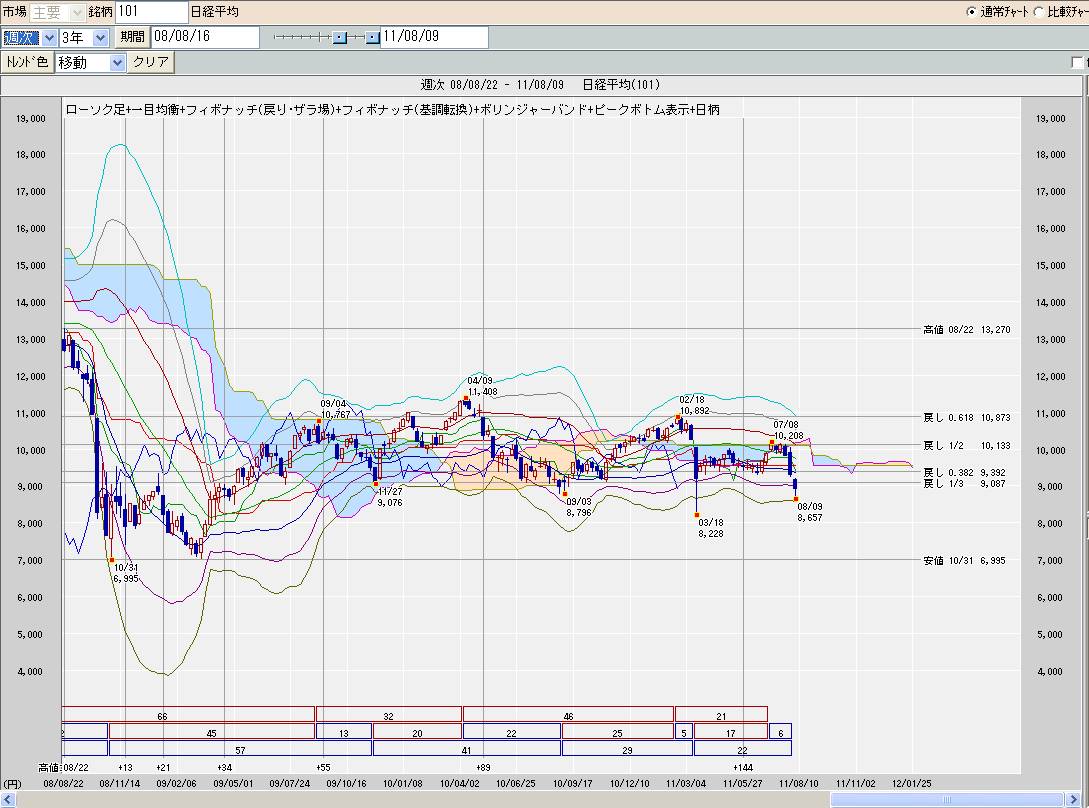Click the 戻し 1/3 9,087 Fibonacci label
Viewport: 1089px width, 808px height.
point(965,484)
